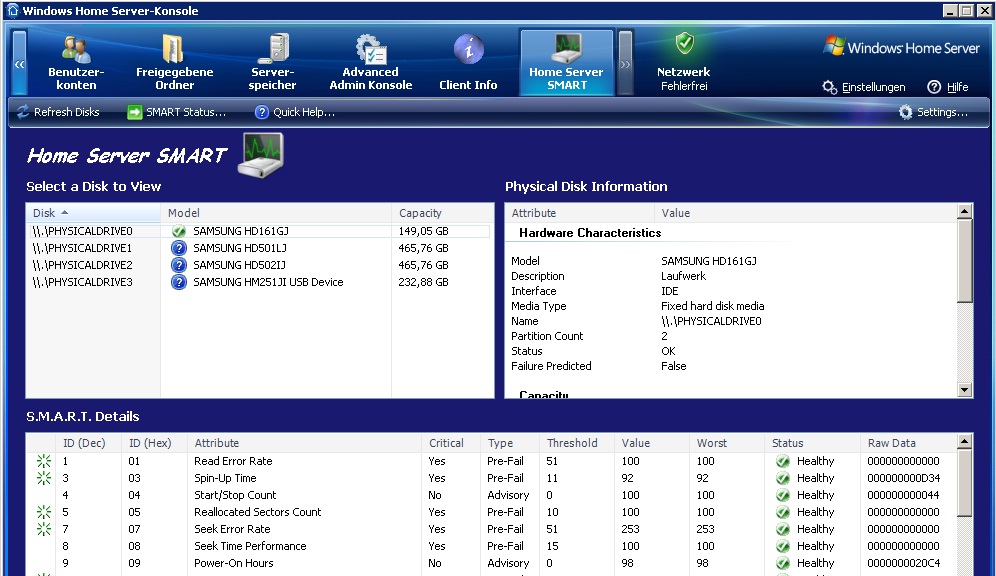Screen dimensions: 996x576
Task: Click the Physical Disk Information scrollbar thumb
Action: coord(964,260)
